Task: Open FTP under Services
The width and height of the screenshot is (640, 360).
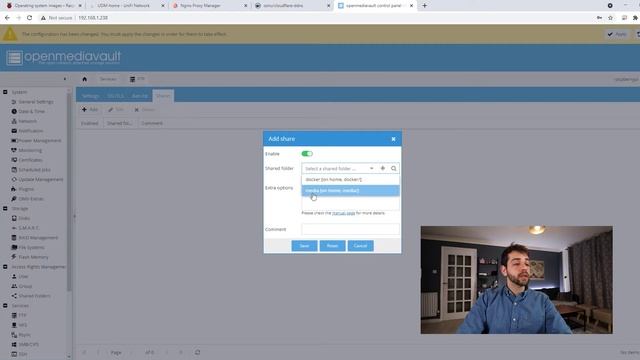Action: 22,315
